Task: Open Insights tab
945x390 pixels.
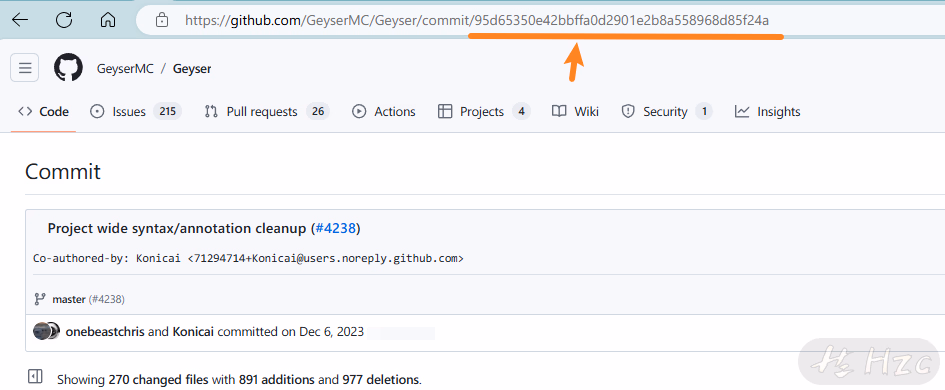Action: point(767,112)
